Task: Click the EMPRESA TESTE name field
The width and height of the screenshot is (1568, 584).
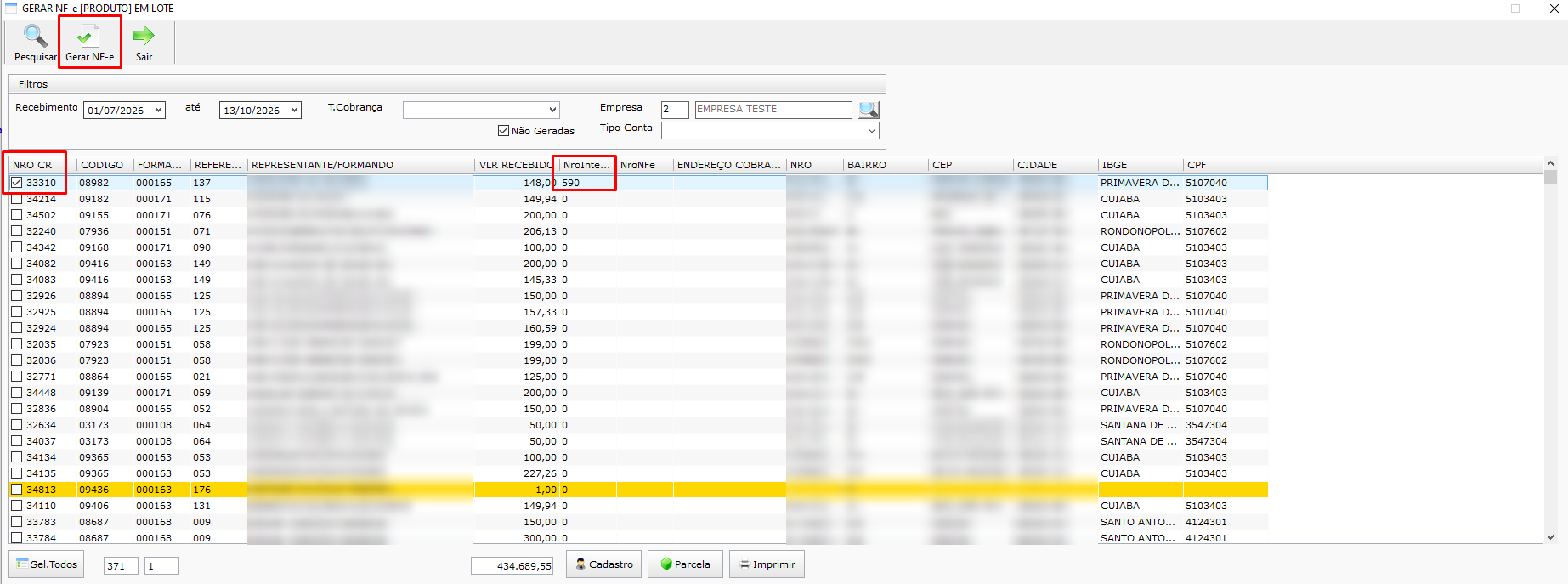Action: tap(773, 110)
